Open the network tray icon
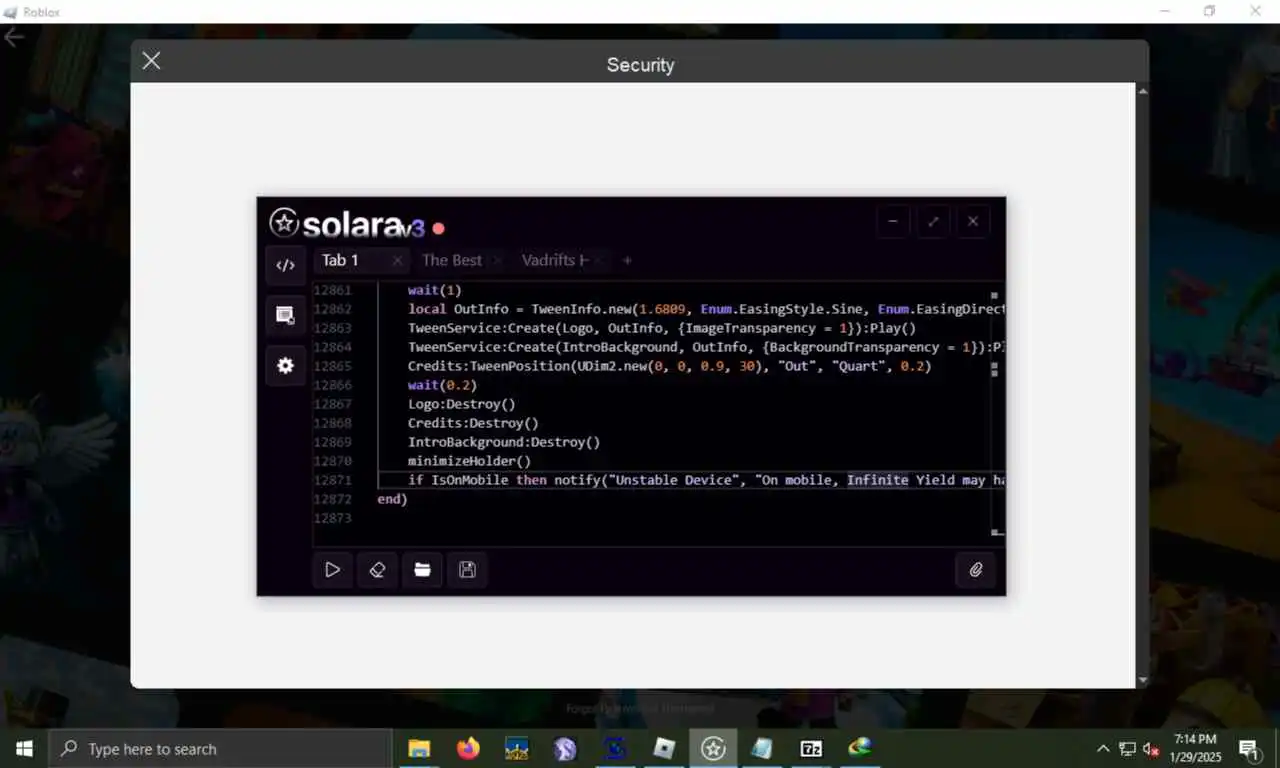 [x=1127, y=749]
